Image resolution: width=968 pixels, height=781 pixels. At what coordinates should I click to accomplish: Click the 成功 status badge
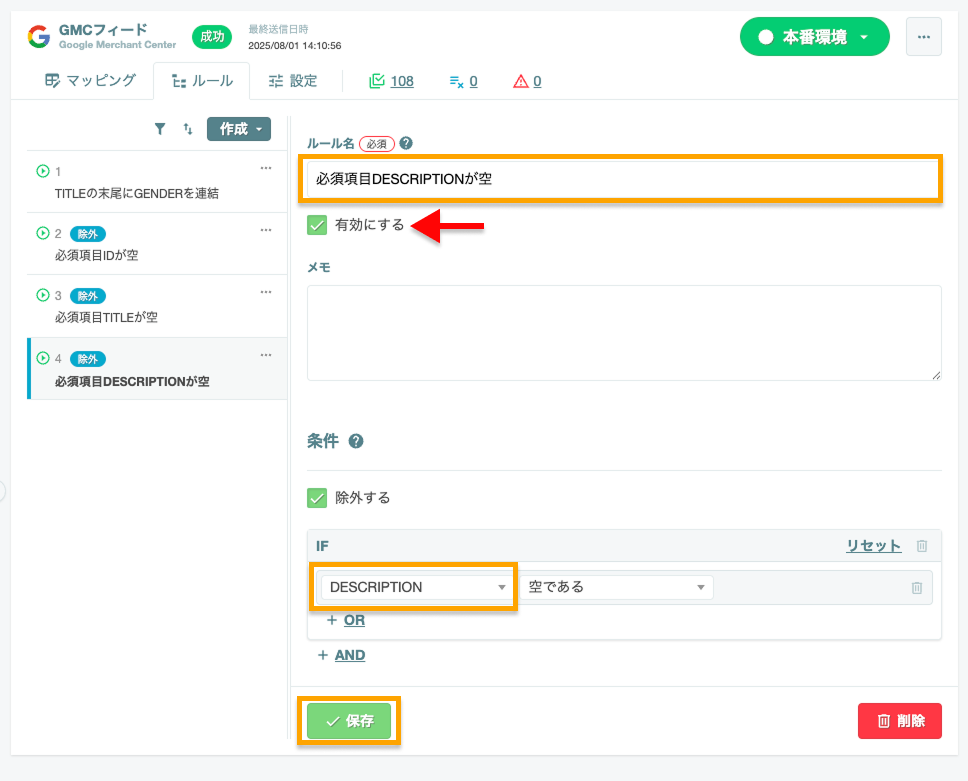[x=212, y=37]
